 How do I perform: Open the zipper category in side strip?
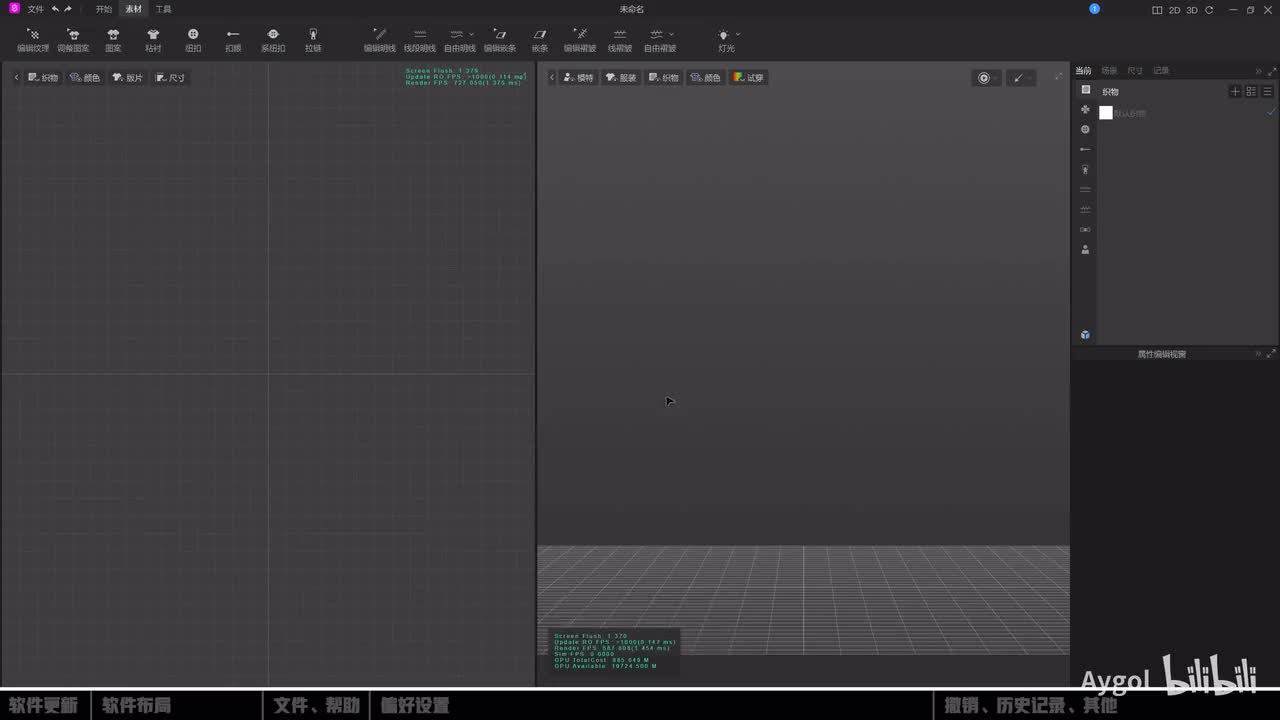point(1086,170)
